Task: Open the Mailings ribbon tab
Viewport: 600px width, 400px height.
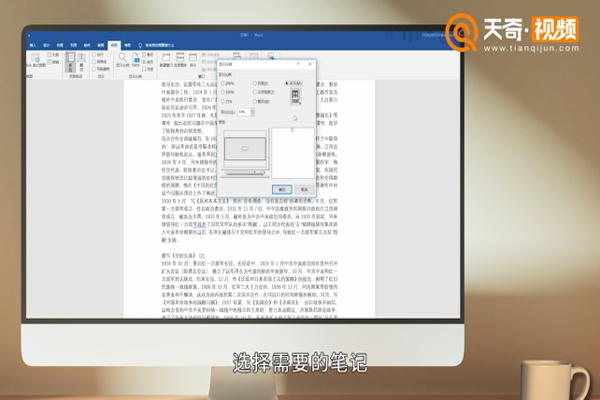Action: 87,45
